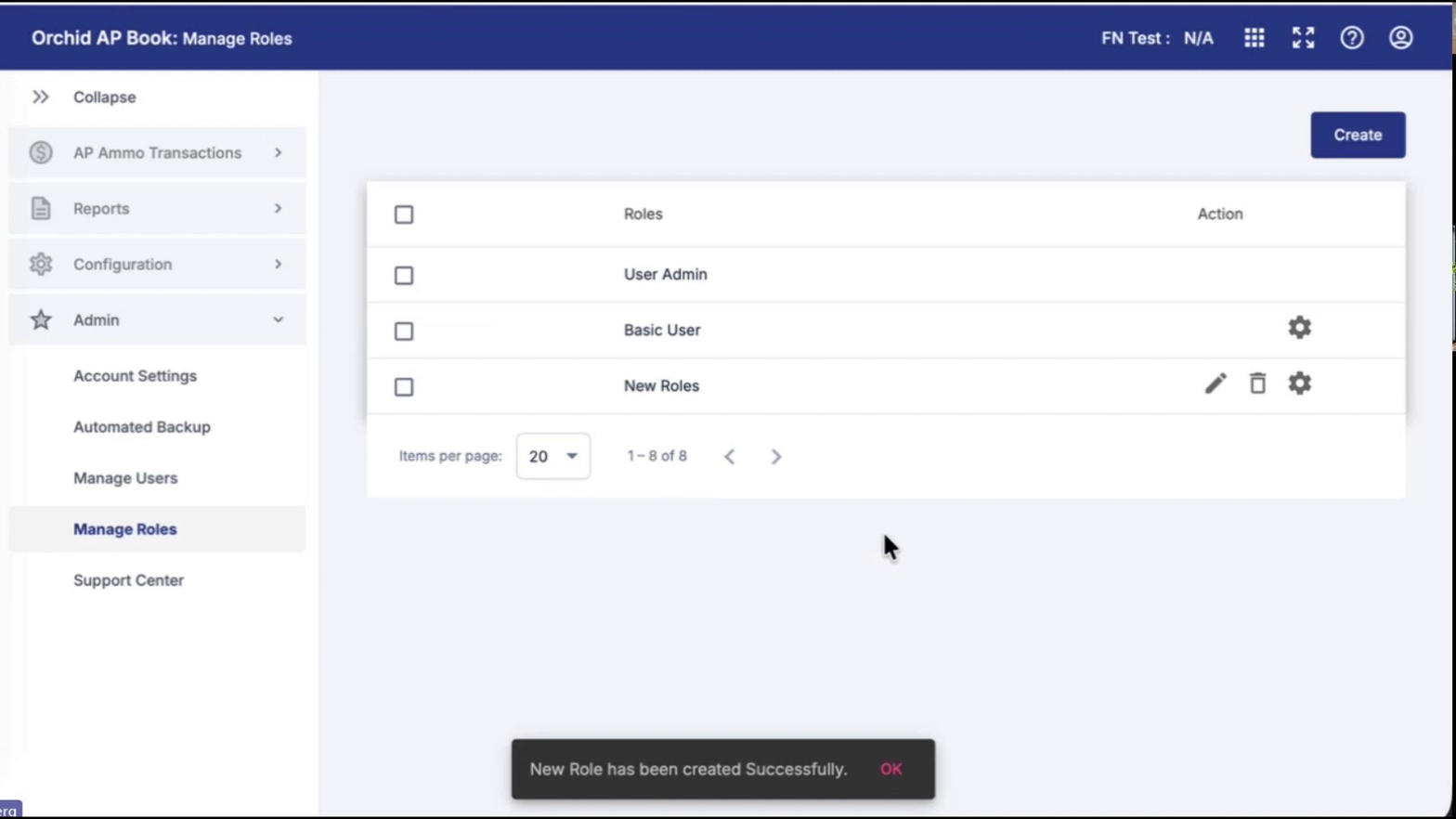Click the Basic User role name
1456x819 pixels.
click(x=662, y=330)
